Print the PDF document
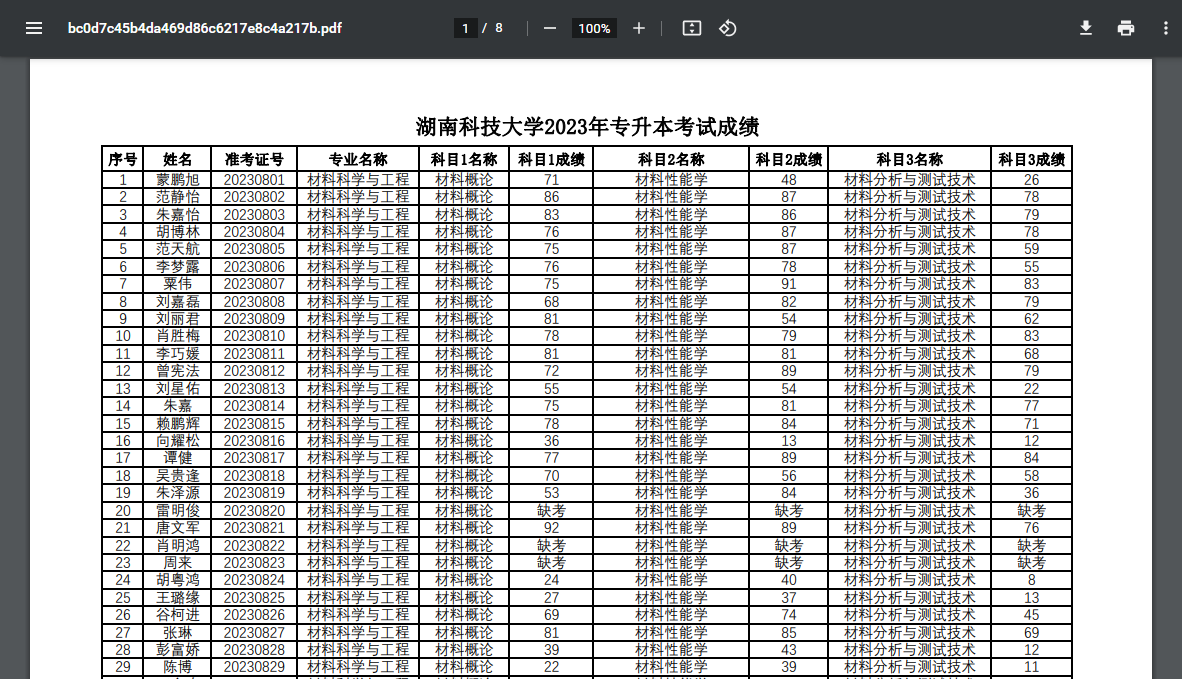The image size is (1182, 679). point(1125,29)
